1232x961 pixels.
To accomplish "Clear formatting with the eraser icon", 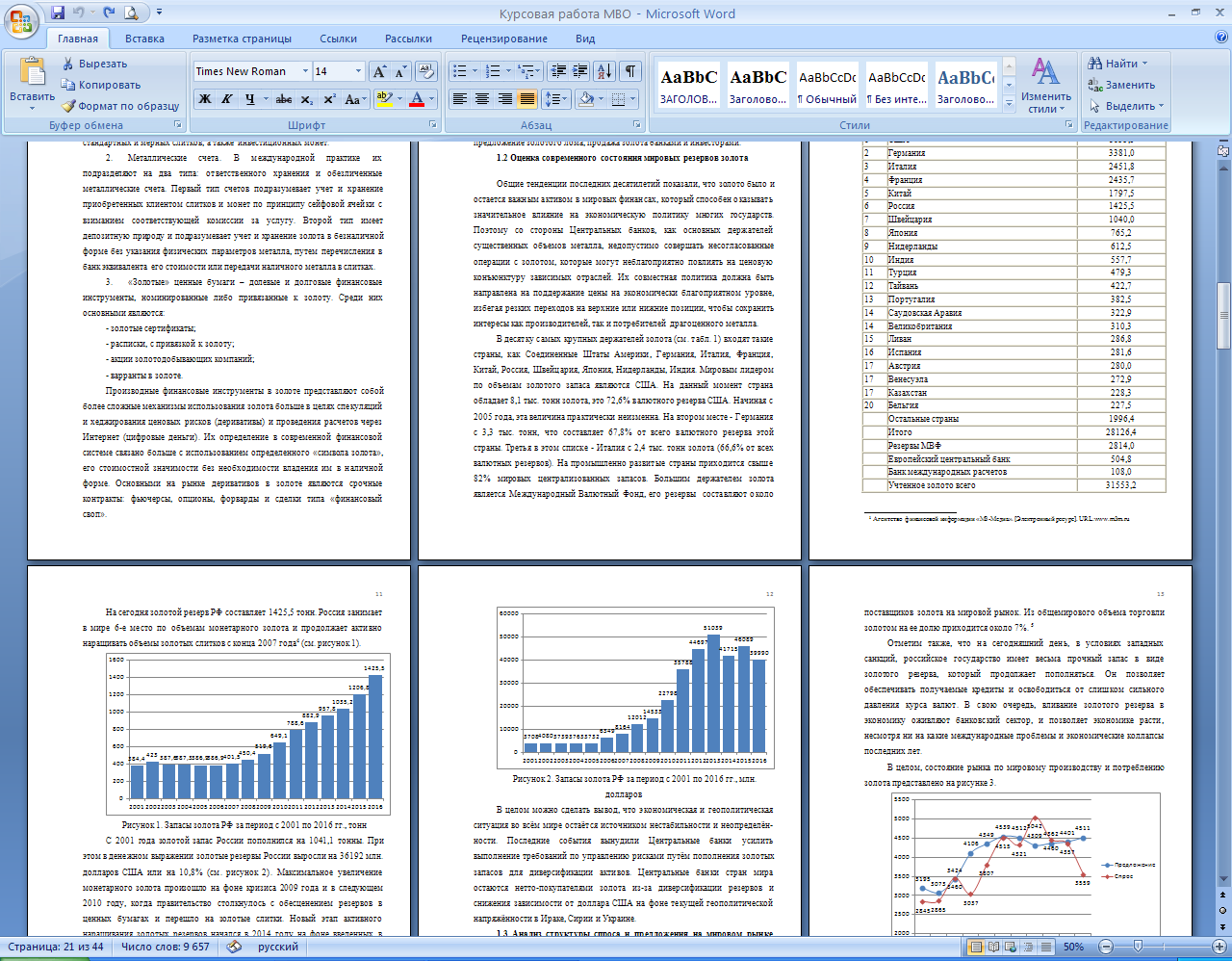I will [x=427, y=71].
